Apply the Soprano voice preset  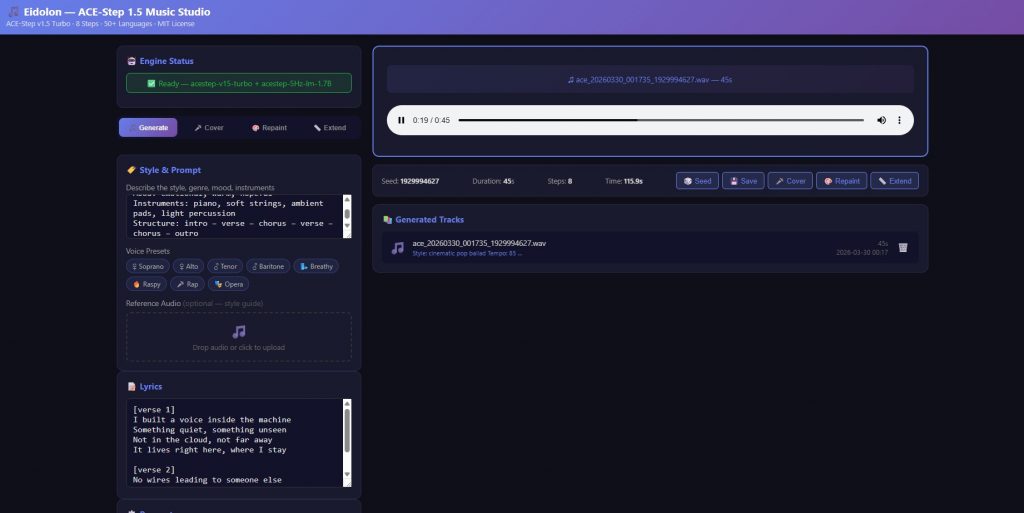point(148,266)
